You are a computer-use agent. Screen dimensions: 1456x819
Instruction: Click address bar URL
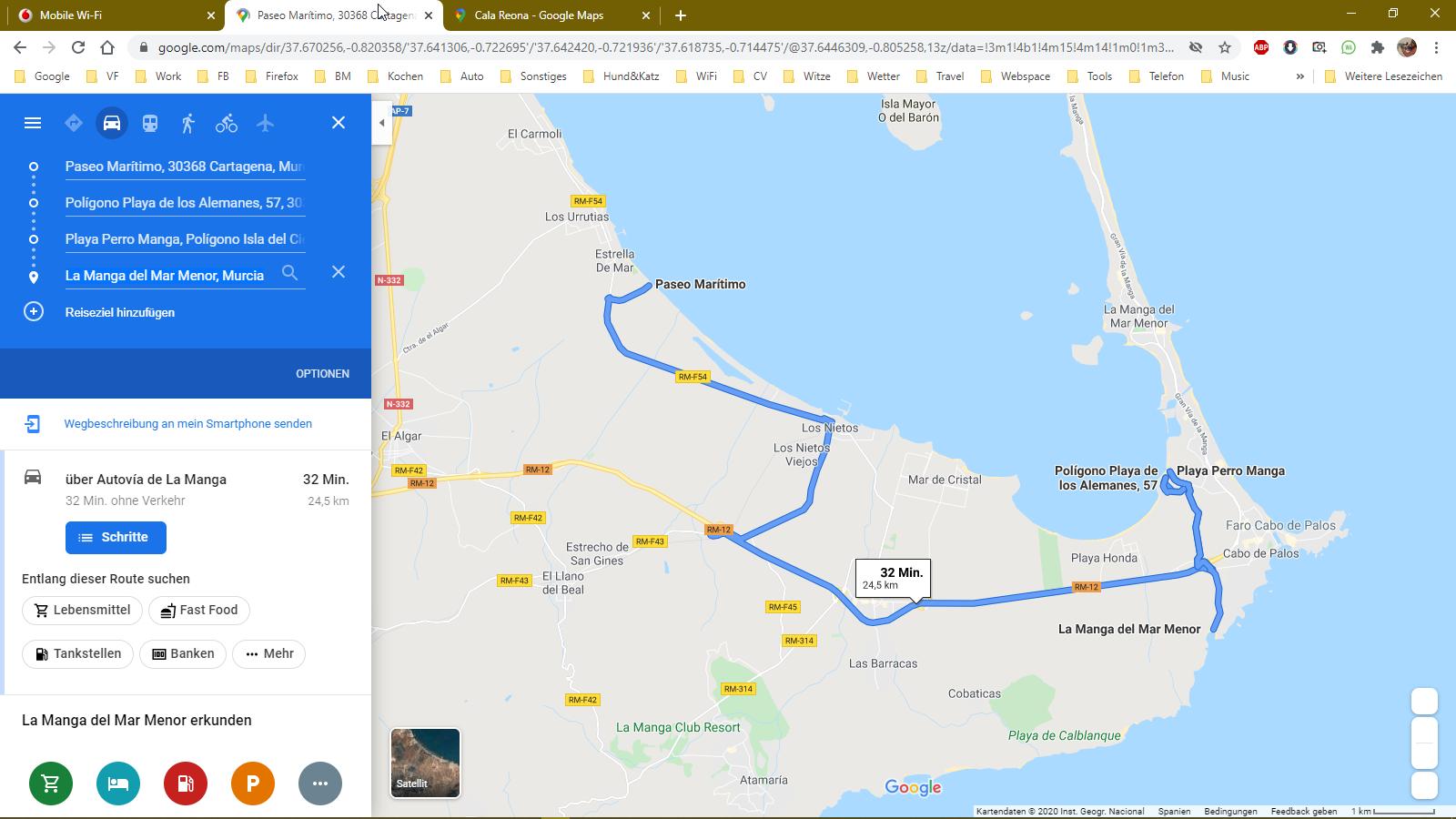click(x=665, y=47)
